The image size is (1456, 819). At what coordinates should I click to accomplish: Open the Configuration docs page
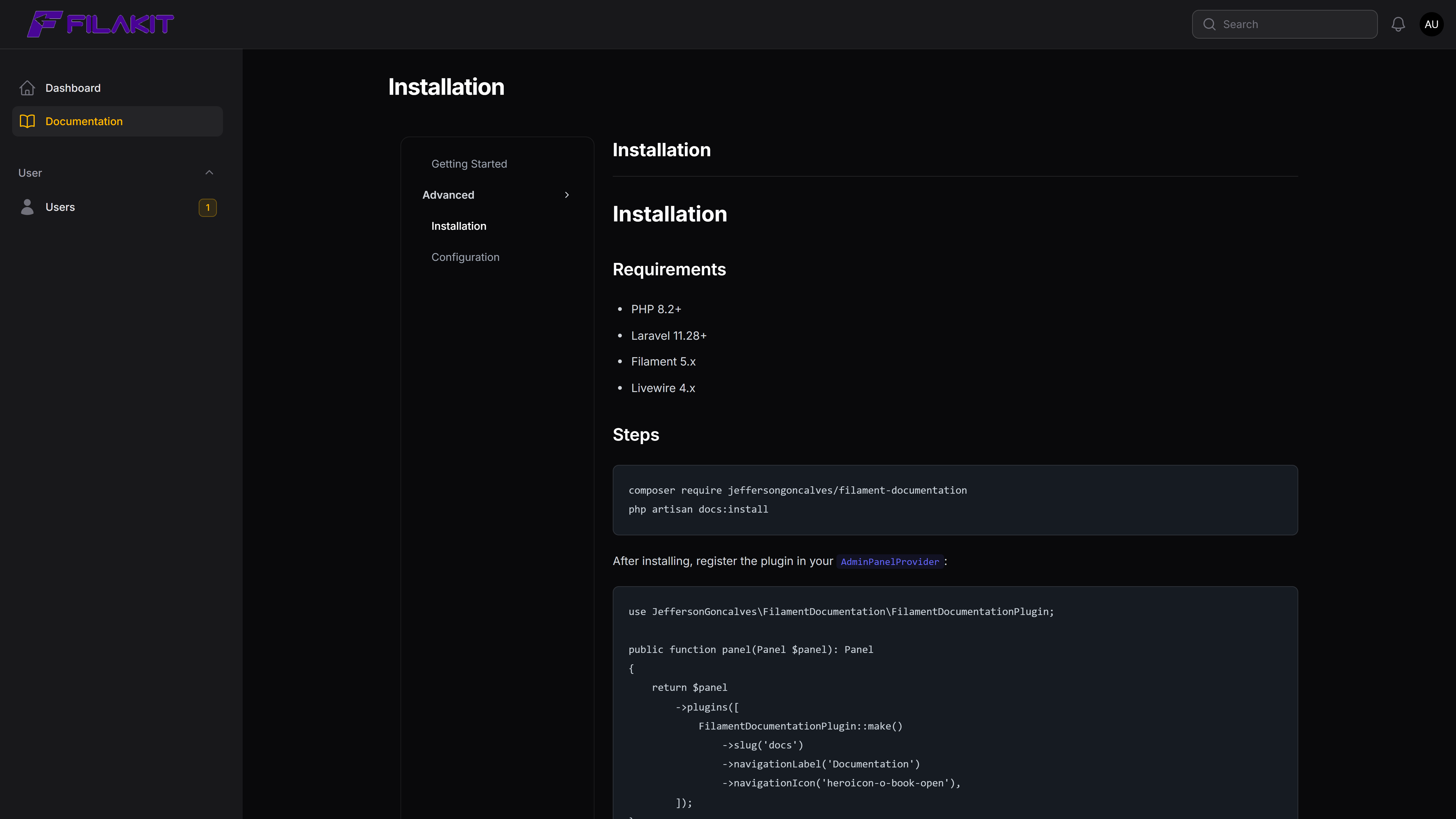(465, 257)
